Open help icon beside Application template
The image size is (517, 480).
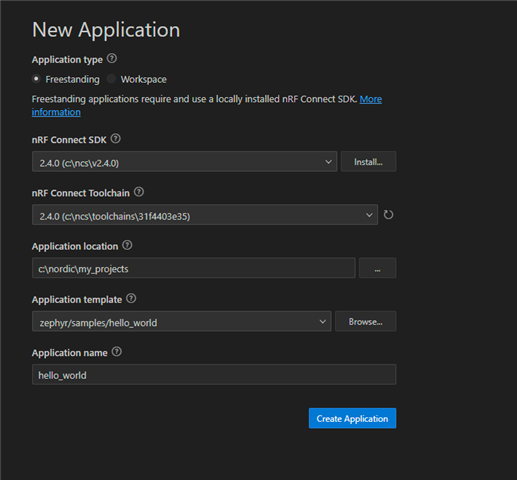(131, 298)
